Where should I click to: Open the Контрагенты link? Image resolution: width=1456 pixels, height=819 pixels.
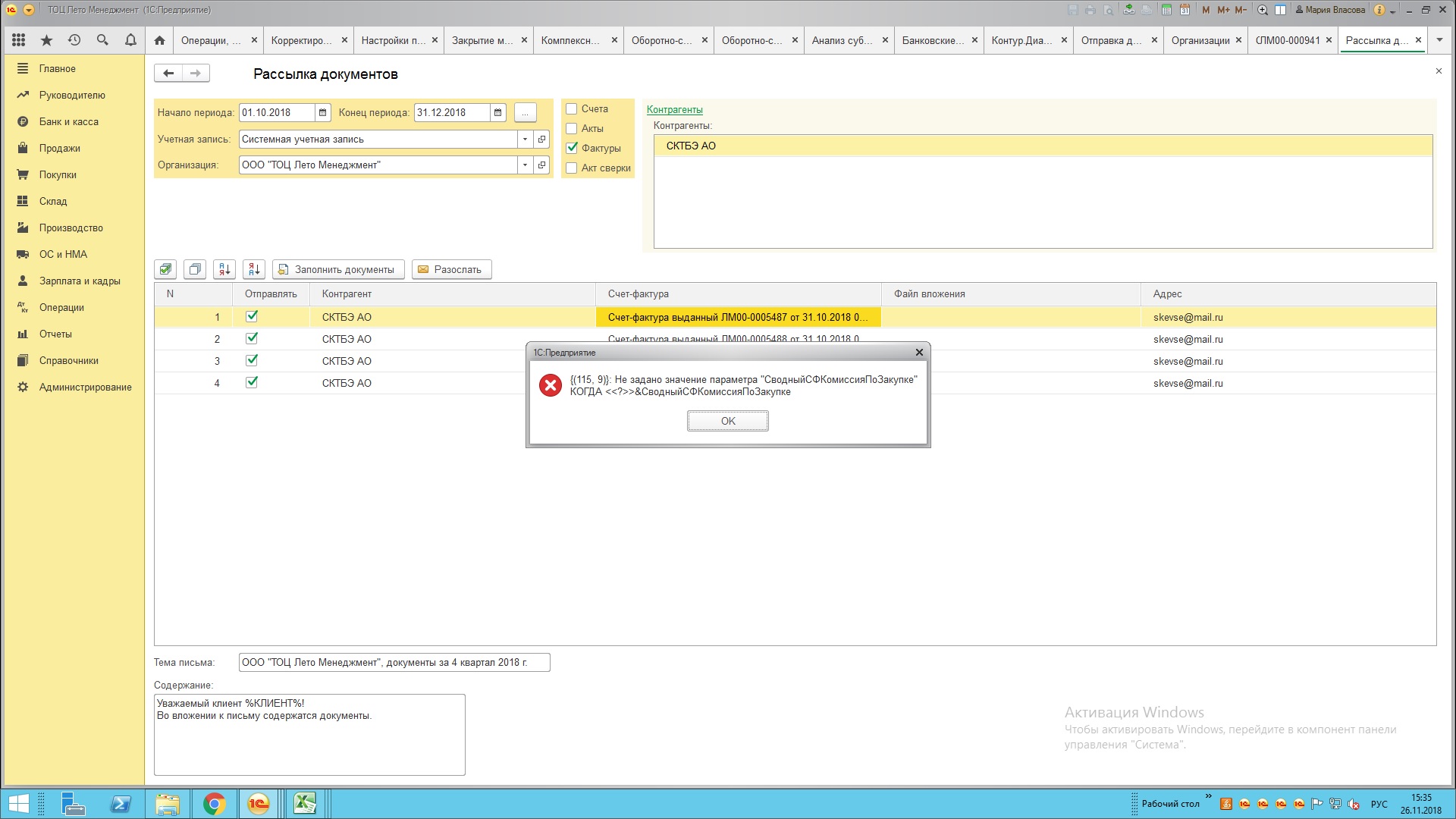(674, 110)
